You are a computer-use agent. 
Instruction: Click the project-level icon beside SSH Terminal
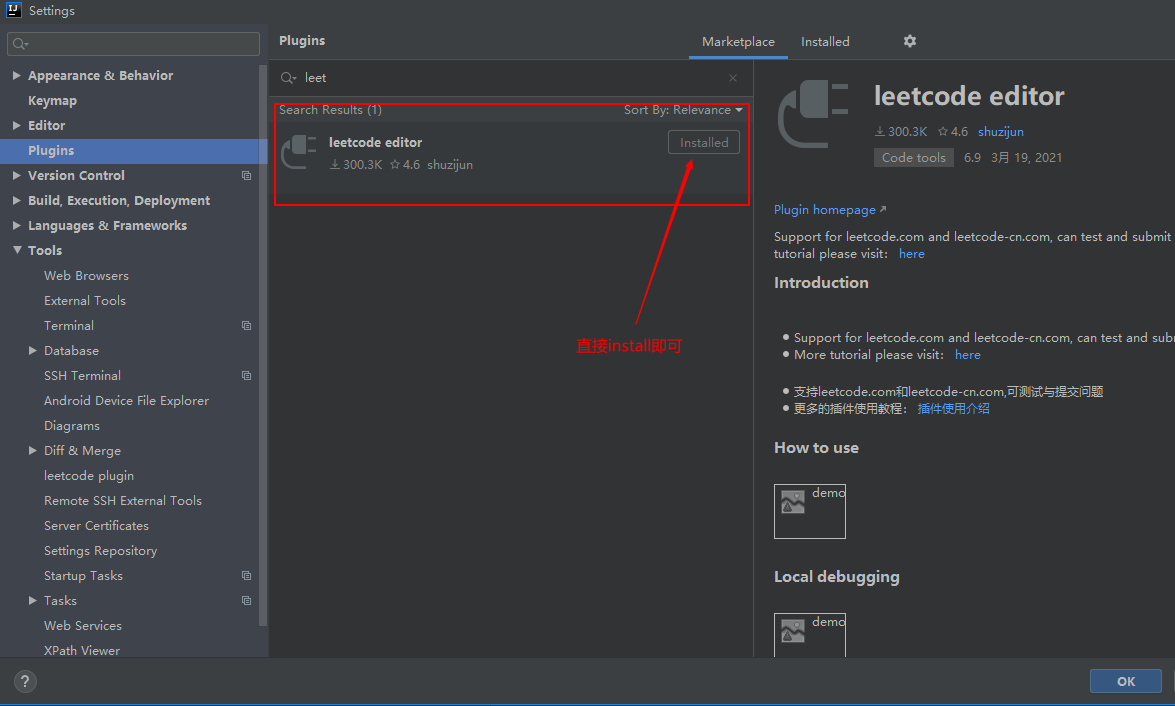[247, 375]
